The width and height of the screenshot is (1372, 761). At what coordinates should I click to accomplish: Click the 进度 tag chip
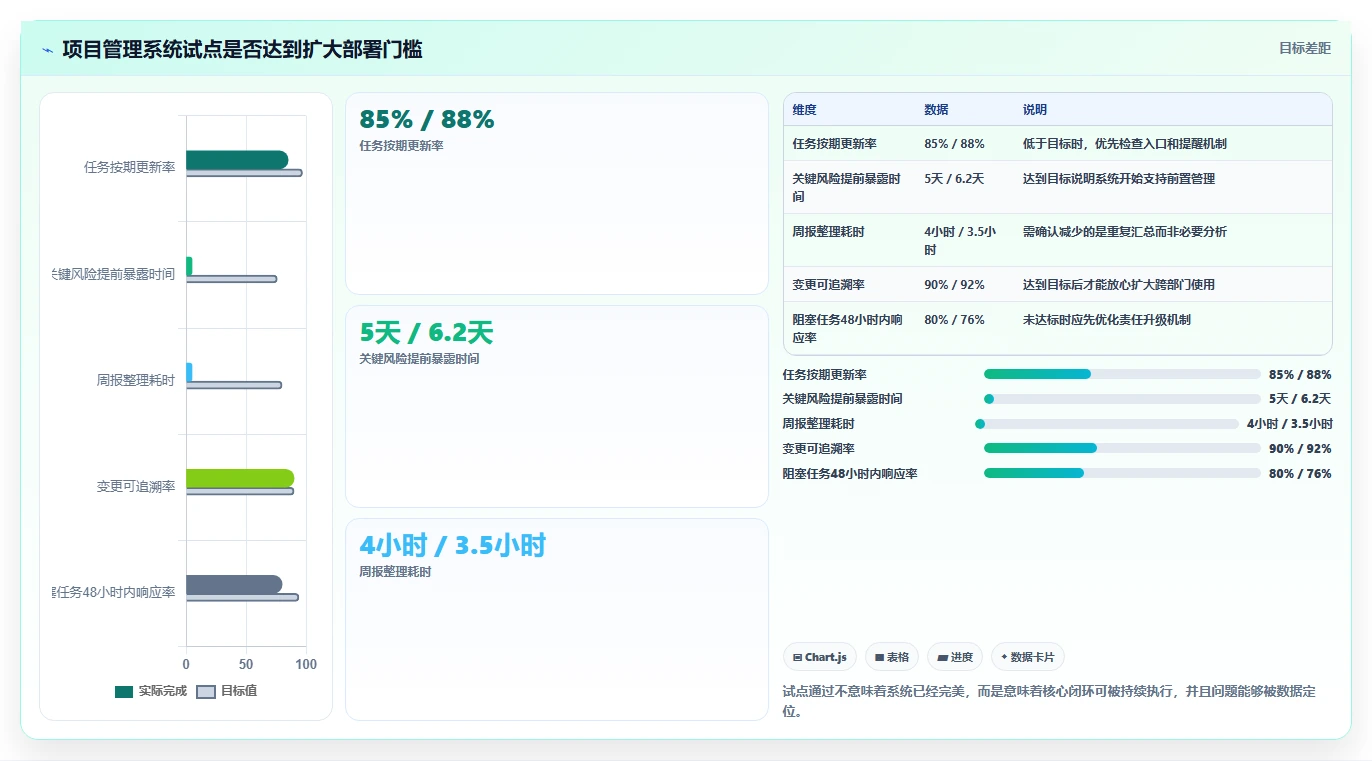955,657
